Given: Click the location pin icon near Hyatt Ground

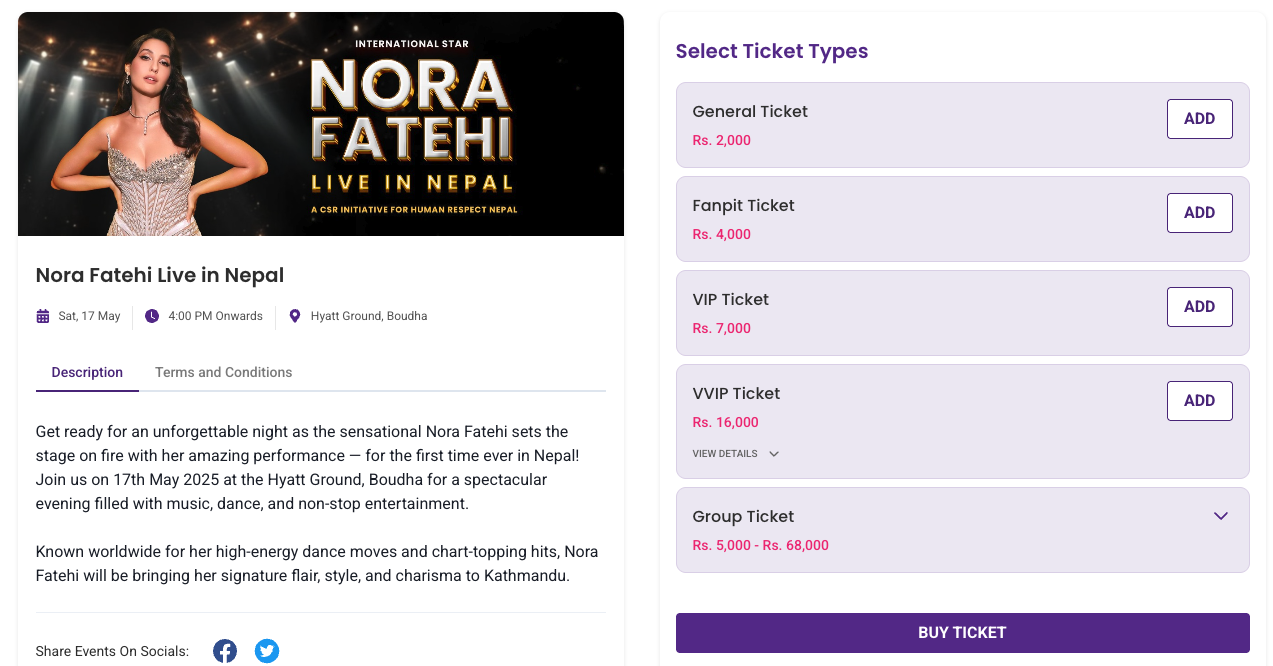Looking at the screenshot, I should pos(295,316).
